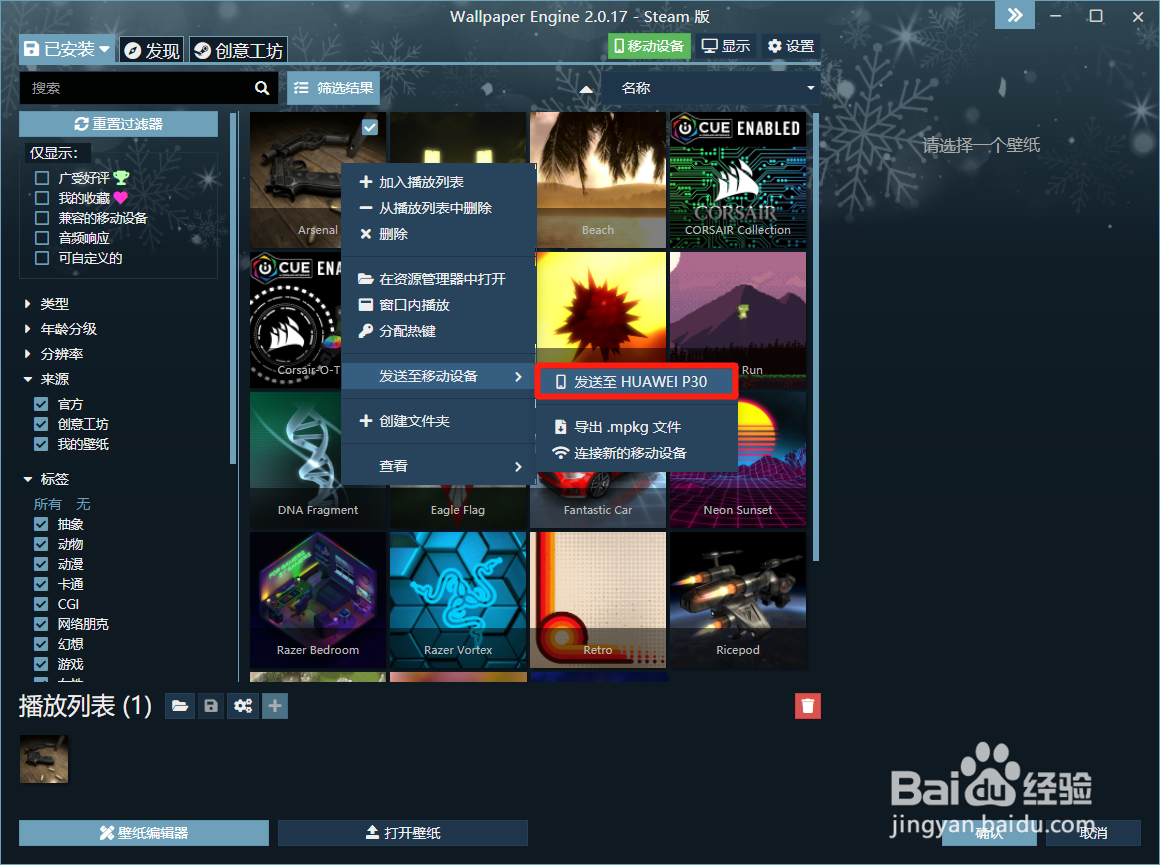This screenshot has height=865, width=1160.
Task: Uncheck the 官方 source checkbox
Action: pos(41,404)
